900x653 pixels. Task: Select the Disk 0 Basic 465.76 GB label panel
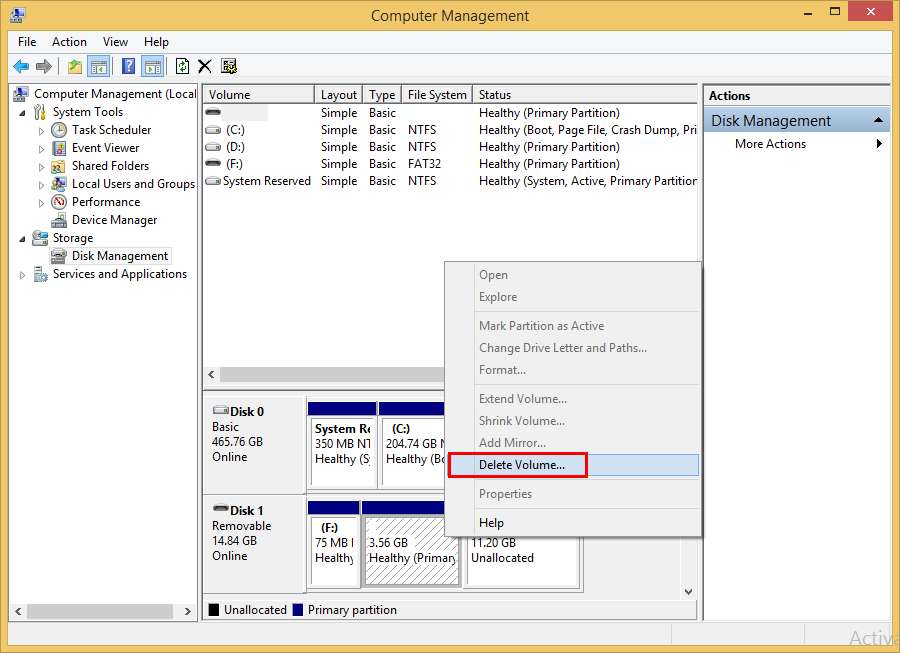click(x=254, y=445)
